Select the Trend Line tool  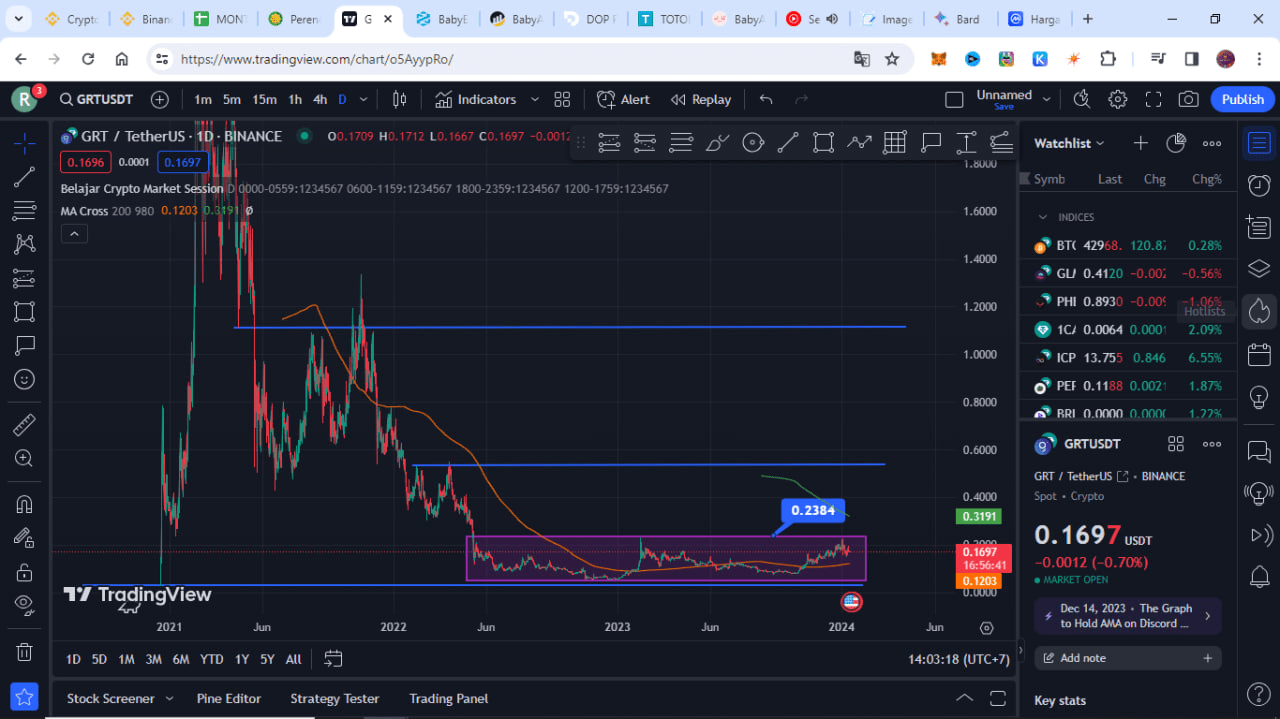pos(24,177)
